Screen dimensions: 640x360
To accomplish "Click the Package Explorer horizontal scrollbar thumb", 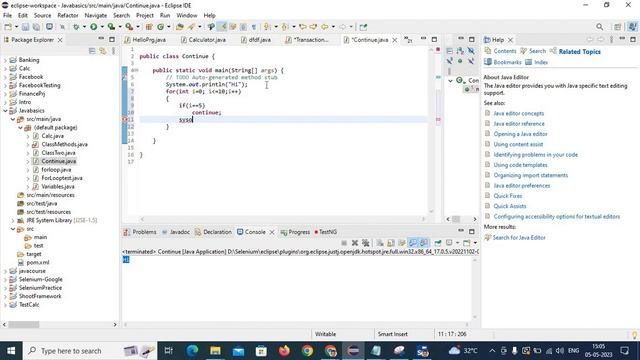I will [24, 324].
